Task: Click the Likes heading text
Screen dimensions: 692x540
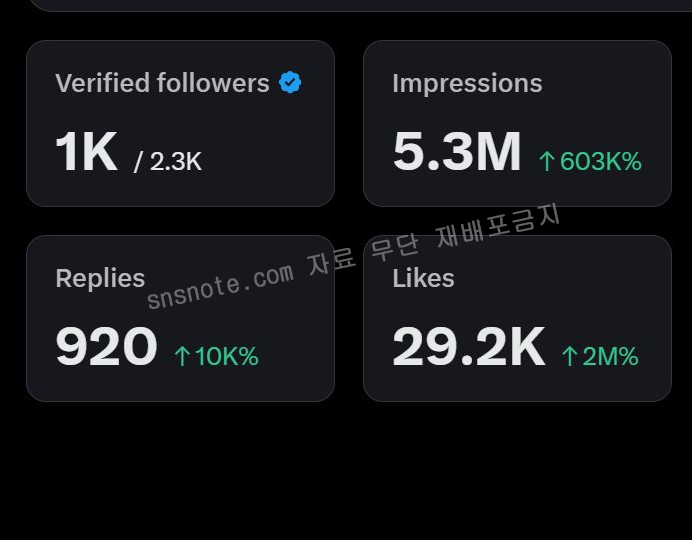Action: click(x=423, y=278)
